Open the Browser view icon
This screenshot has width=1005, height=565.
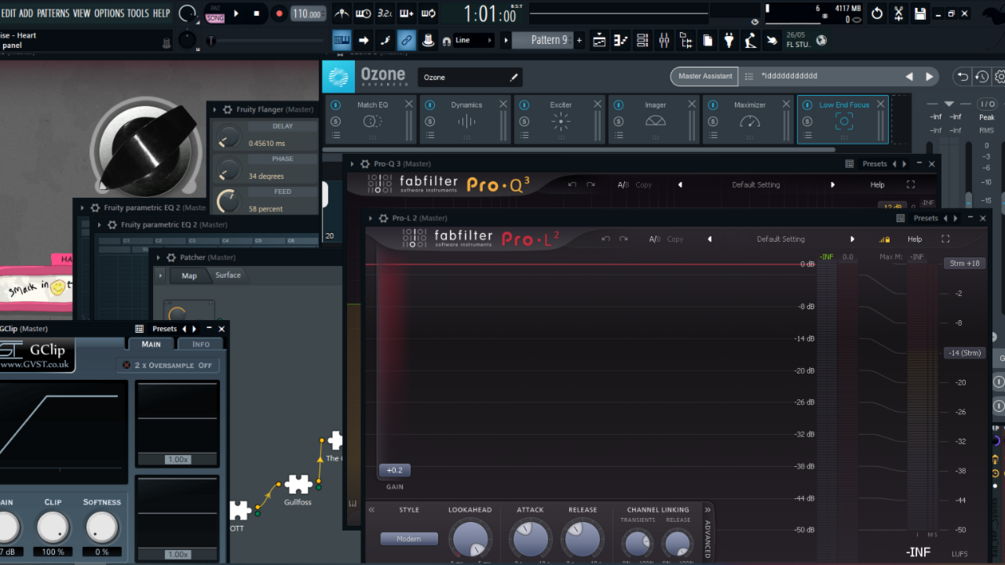tap(686, 40)
